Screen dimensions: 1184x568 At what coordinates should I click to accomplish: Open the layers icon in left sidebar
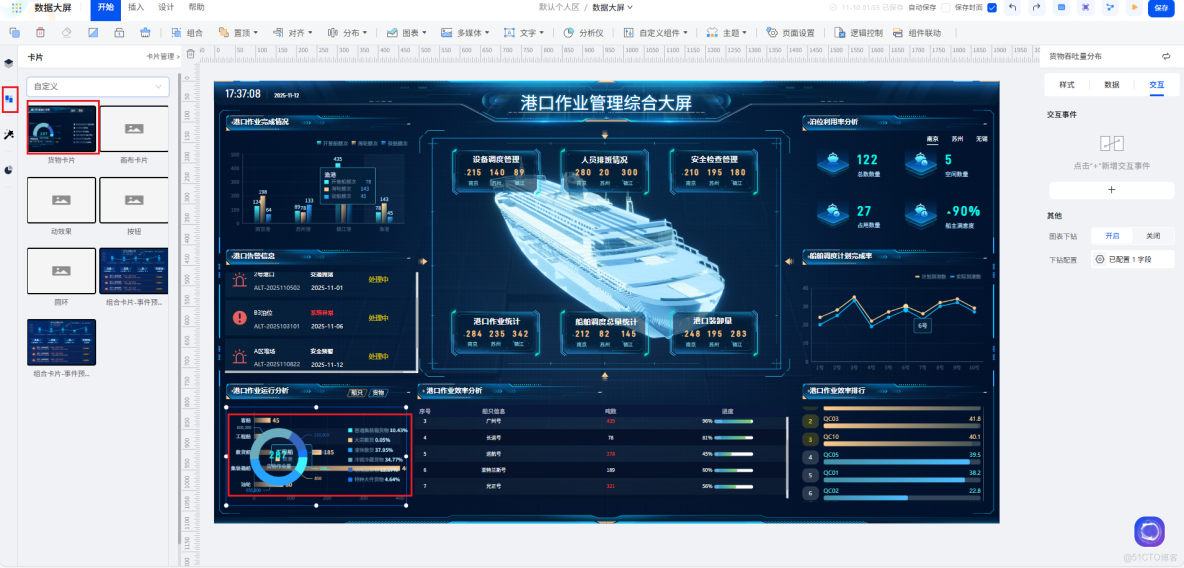pyautogui.click(x=9, y=63)
